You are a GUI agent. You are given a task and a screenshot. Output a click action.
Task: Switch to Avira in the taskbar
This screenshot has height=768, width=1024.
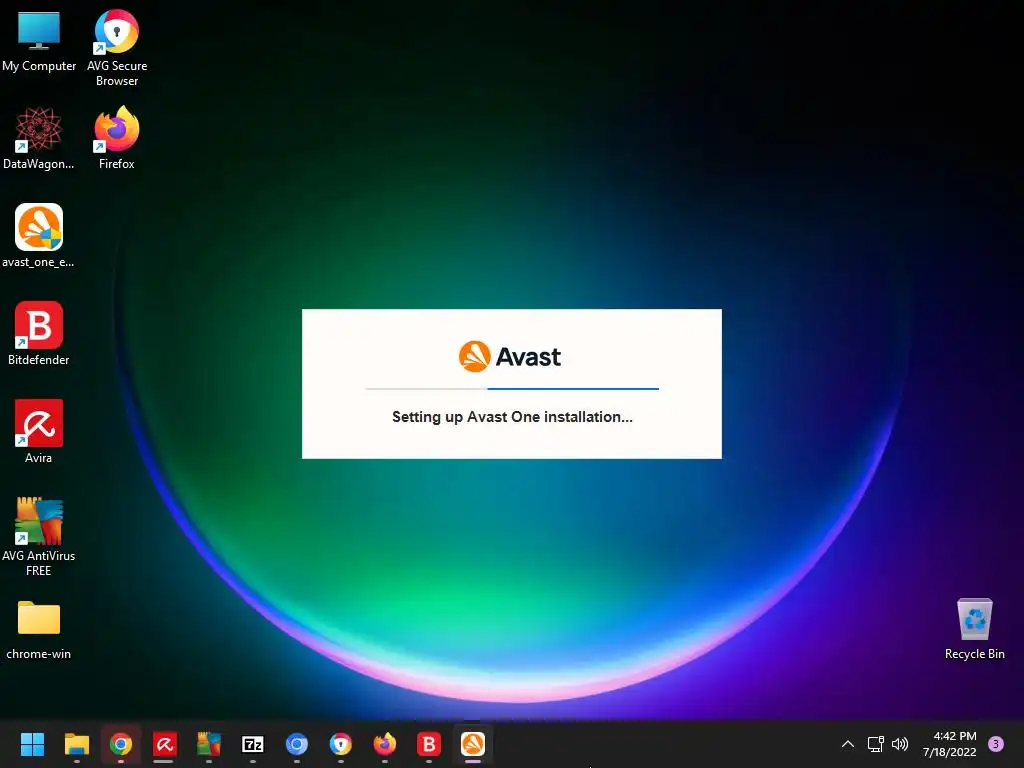click(x=165, y=744)
